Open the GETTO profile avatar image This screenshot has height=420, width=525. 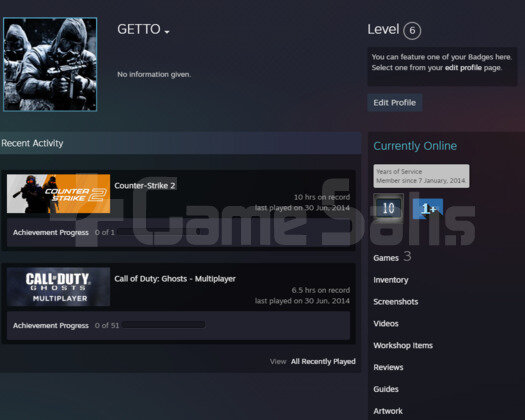pos(50,64)
